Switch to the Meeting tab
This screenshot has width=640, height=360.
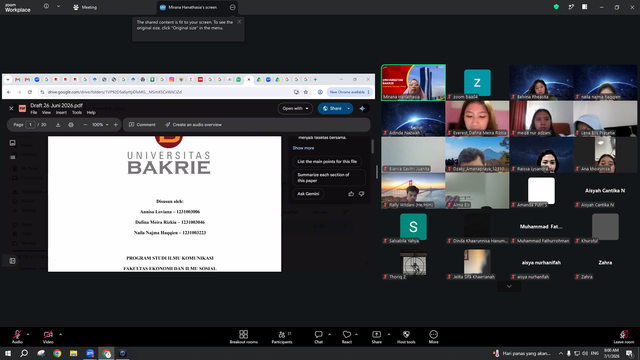coord(85,7)
